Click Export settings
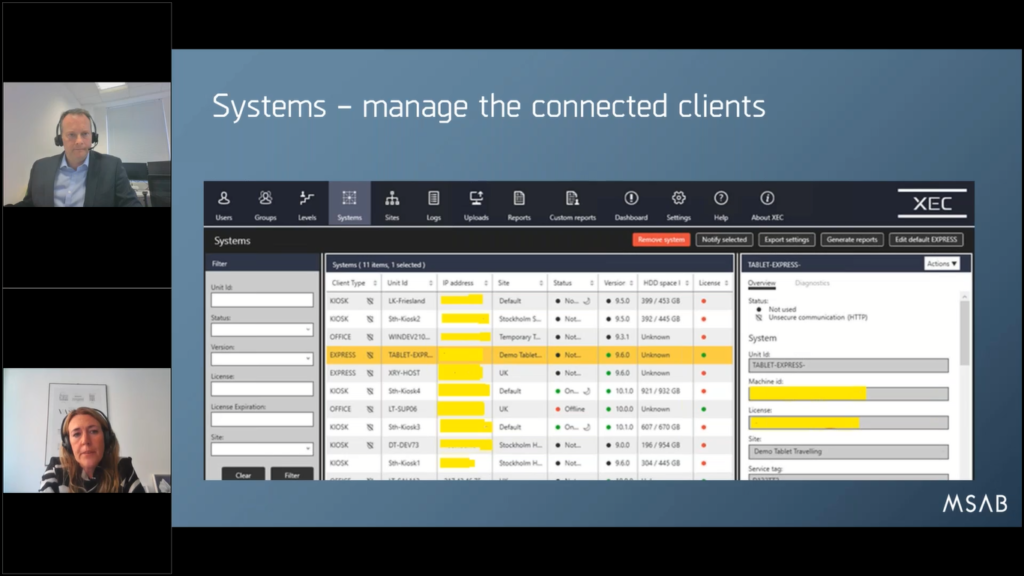 pyautogui.click(x=786, y=240)
